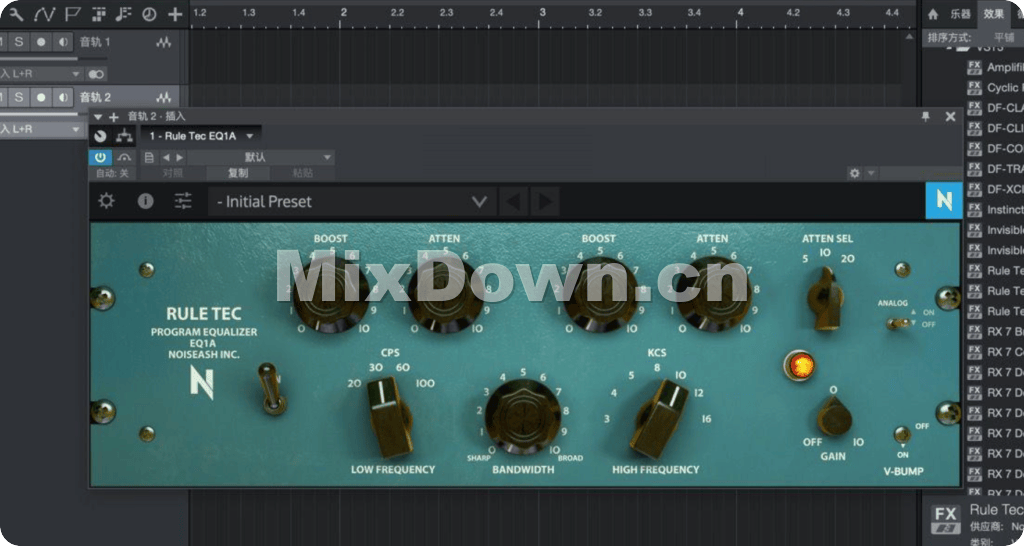
Task: Toggle monitor on 音轨 2
Action: [x=63, y=97]
